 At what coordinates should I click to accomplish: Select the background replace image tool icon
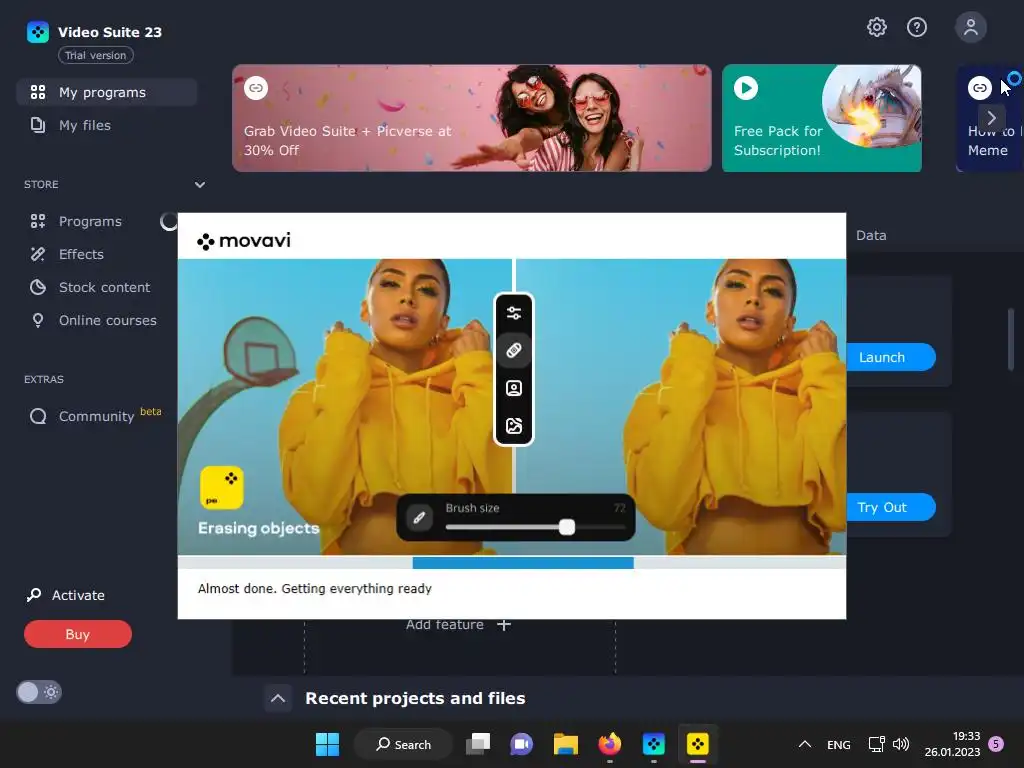point(514,426)
